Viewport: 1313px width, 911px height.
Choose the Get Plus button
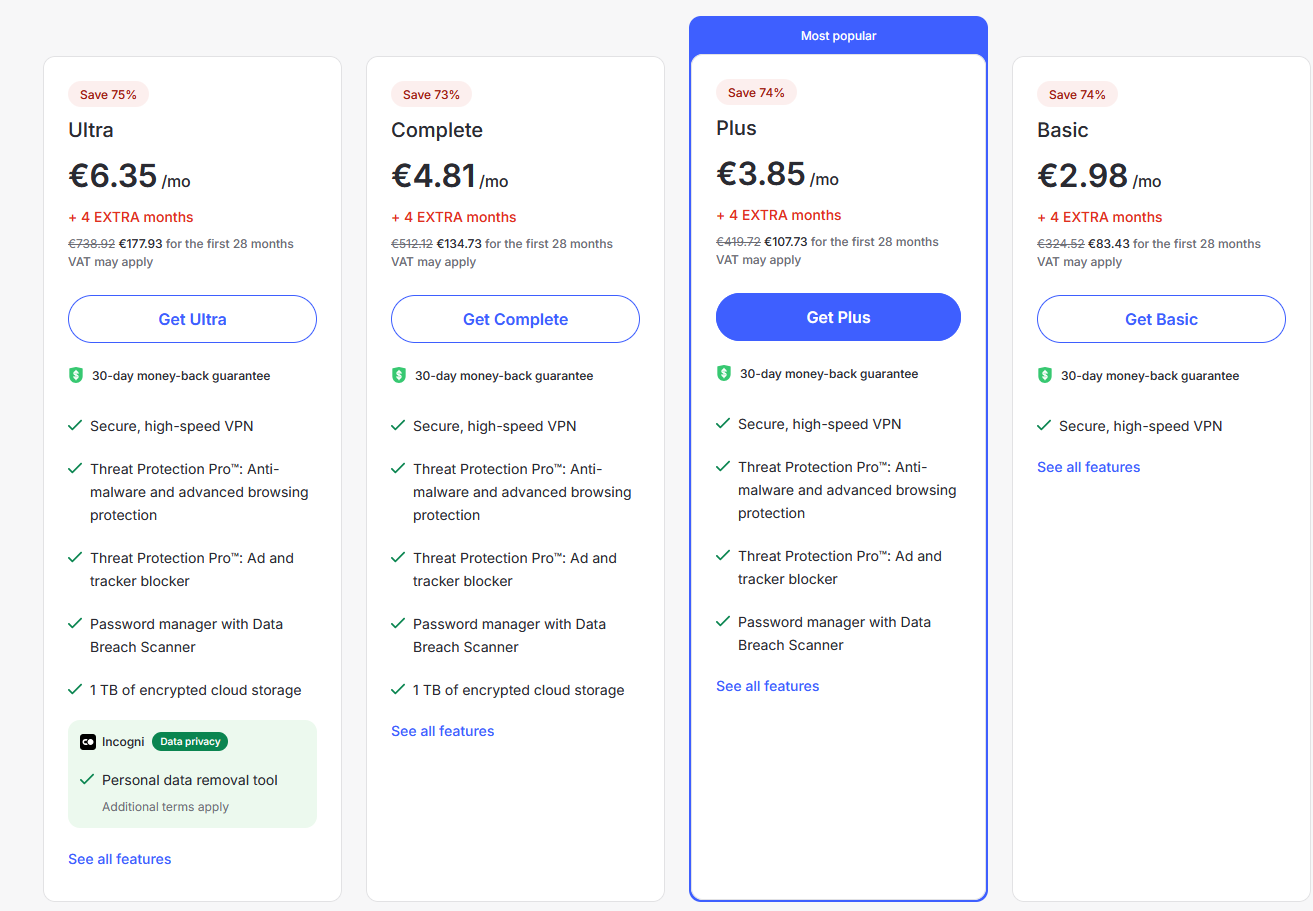[x=838, y=317]
